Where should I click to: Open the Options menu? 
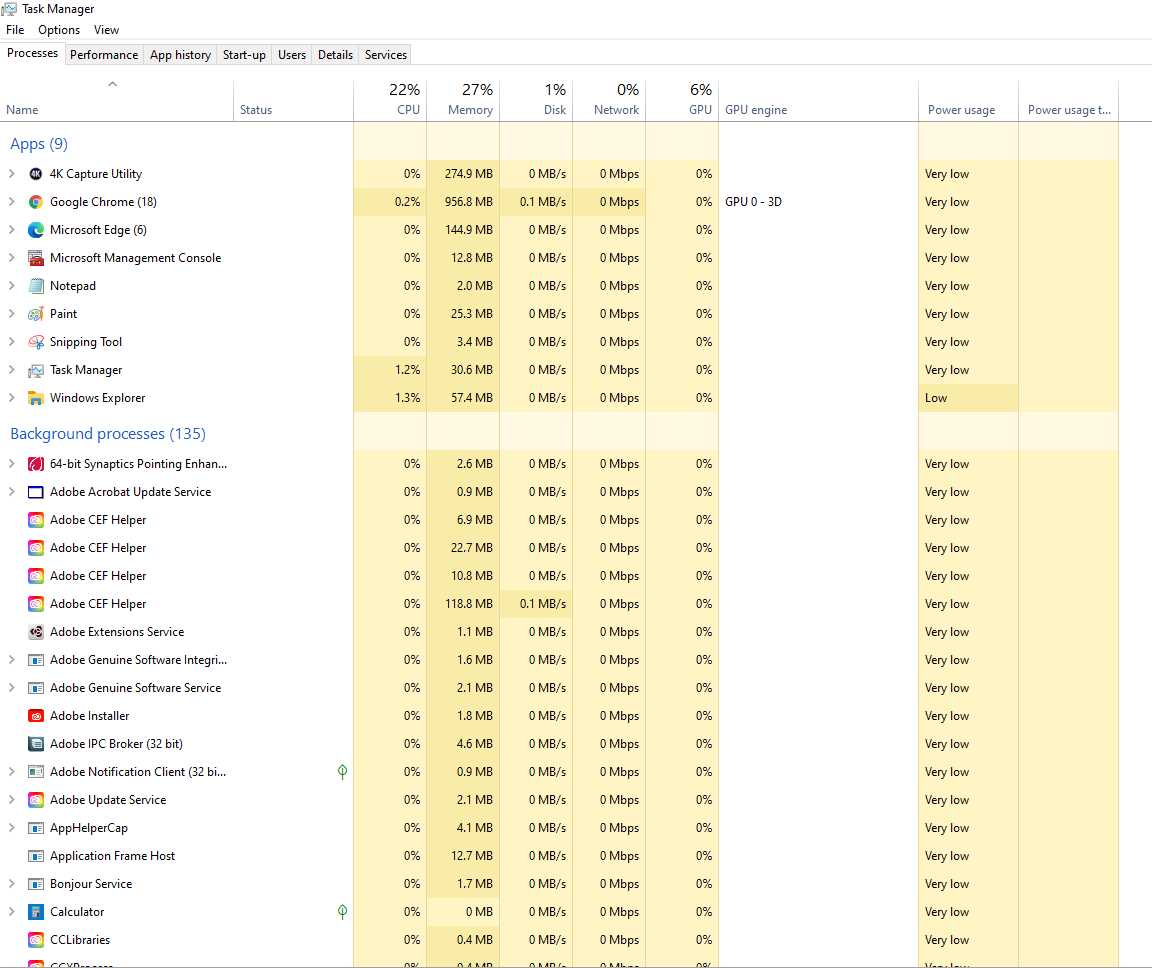[59, 30]
